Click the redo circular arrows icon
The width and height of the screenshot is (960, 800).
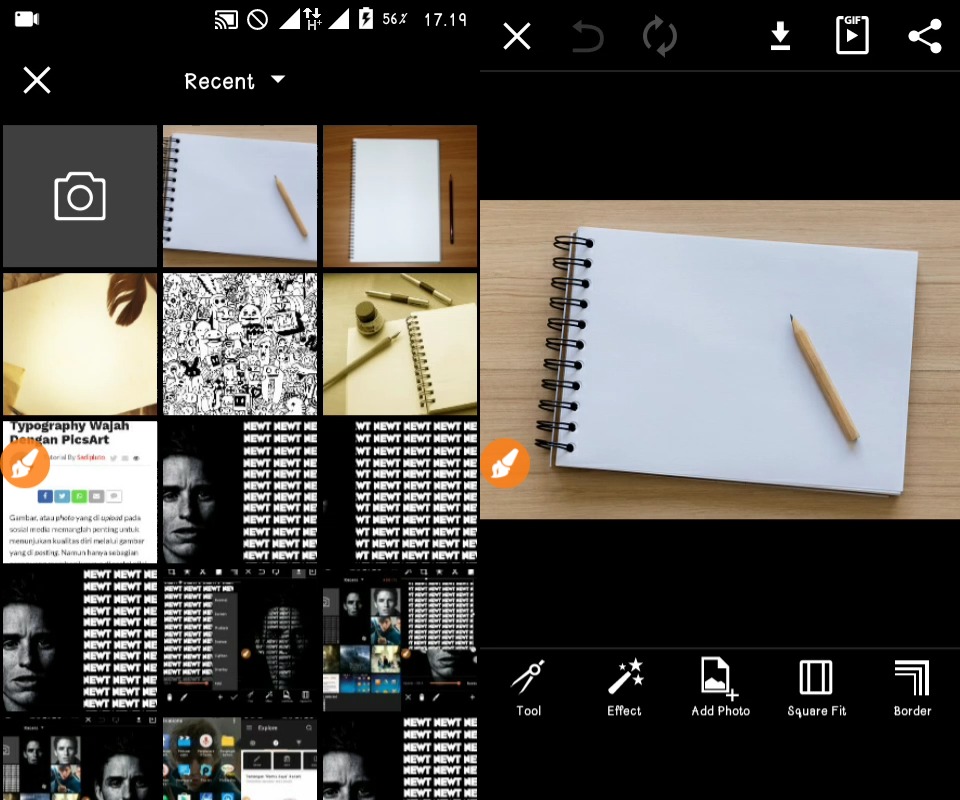(x=660, y=37)
